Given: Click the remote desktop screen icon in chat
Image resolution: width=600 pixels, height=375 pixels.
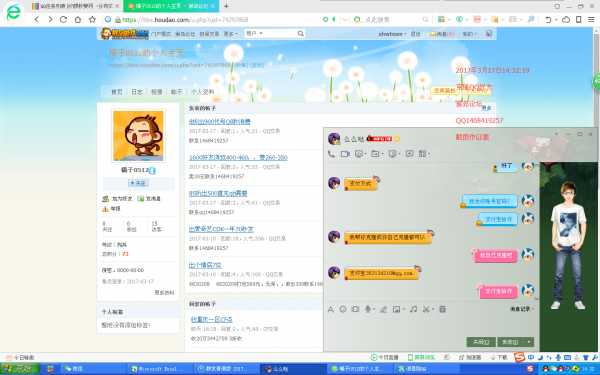Looking at the screenshot, I should [359, 154].
